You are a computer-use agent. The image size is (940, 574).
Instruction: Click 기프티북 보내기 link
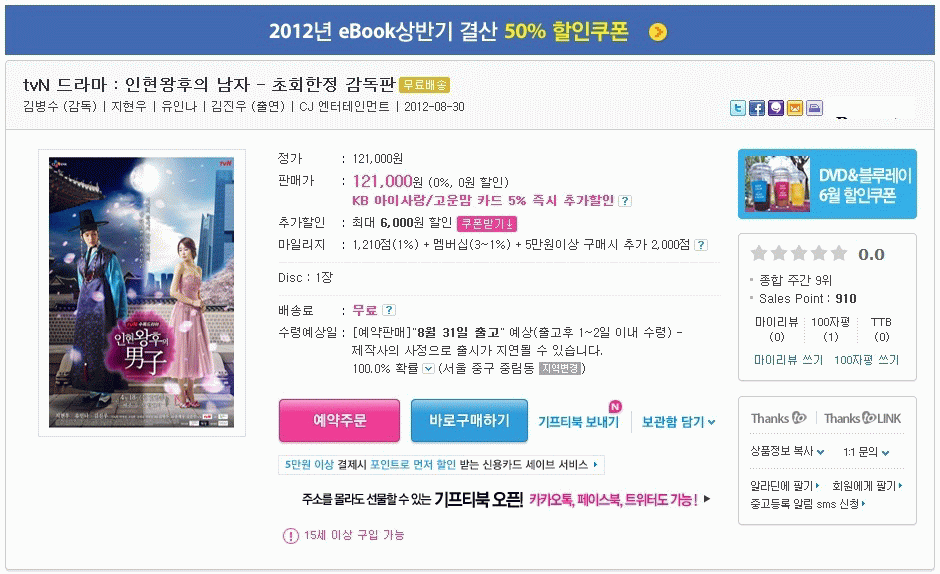[579, 422]
